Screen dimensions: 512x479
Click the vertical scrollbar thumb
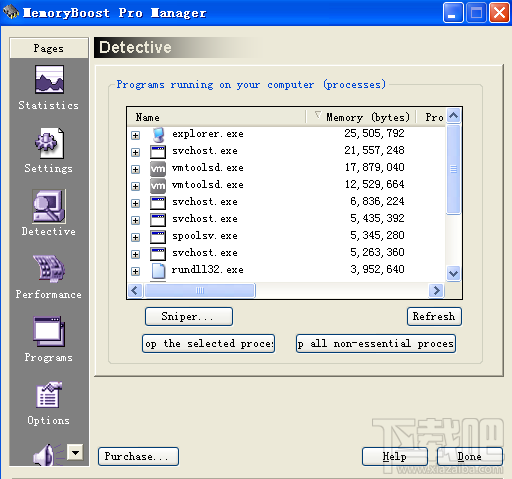[453, 169]
